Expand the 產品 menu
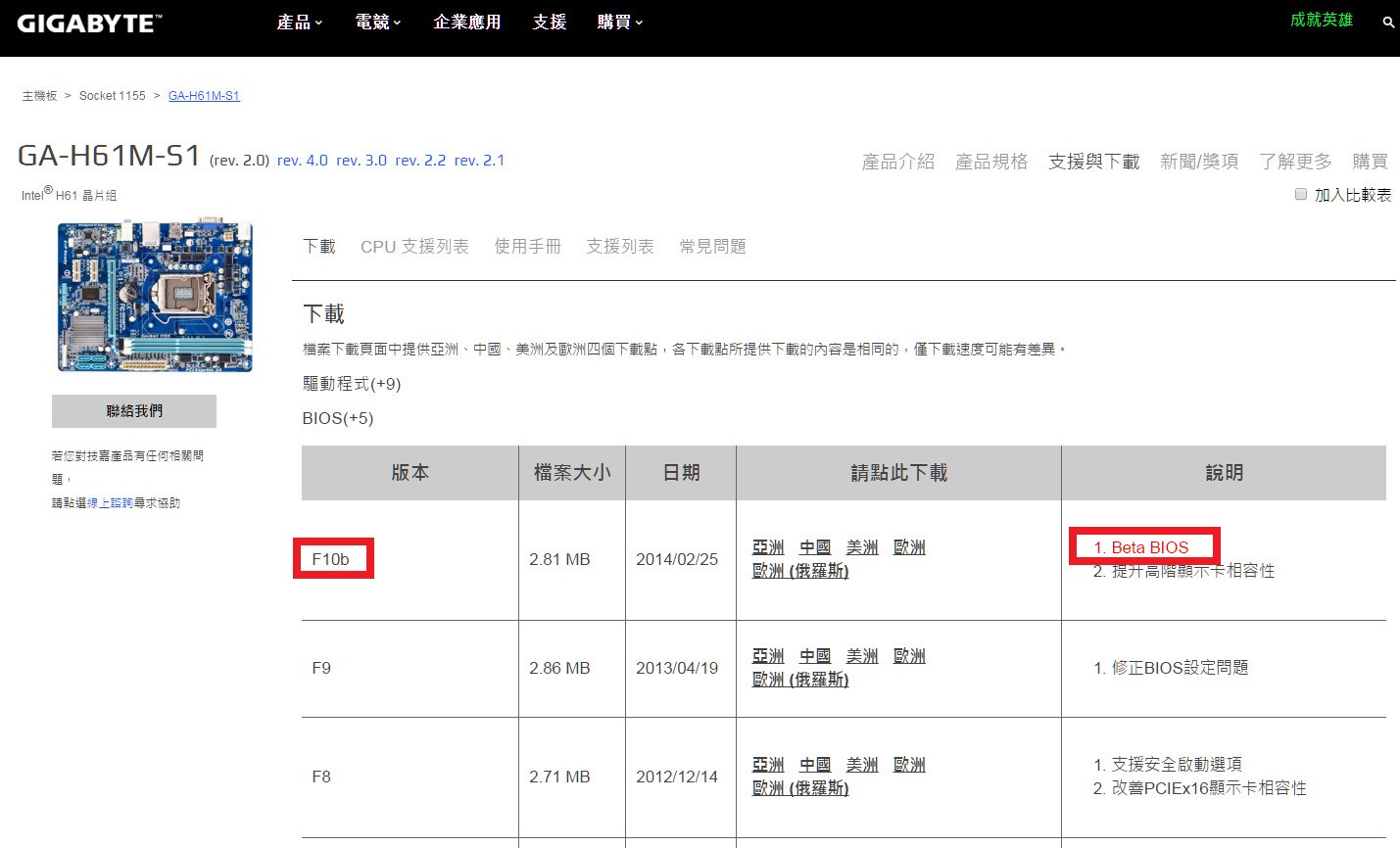The width and height of the screenshot is (1400, 848). 299,22
